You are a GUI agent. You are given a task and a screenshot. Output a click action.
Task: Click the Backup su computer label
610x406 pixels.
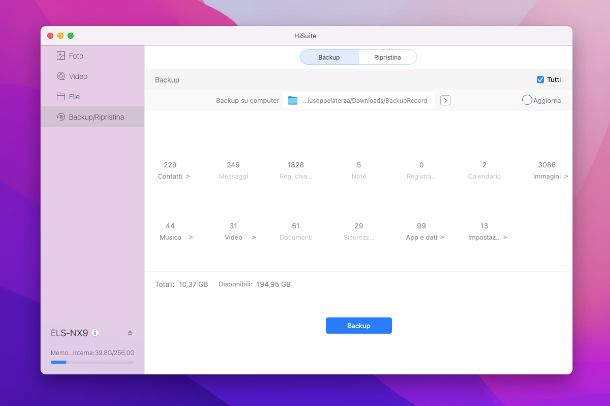[x=247, y=100]
